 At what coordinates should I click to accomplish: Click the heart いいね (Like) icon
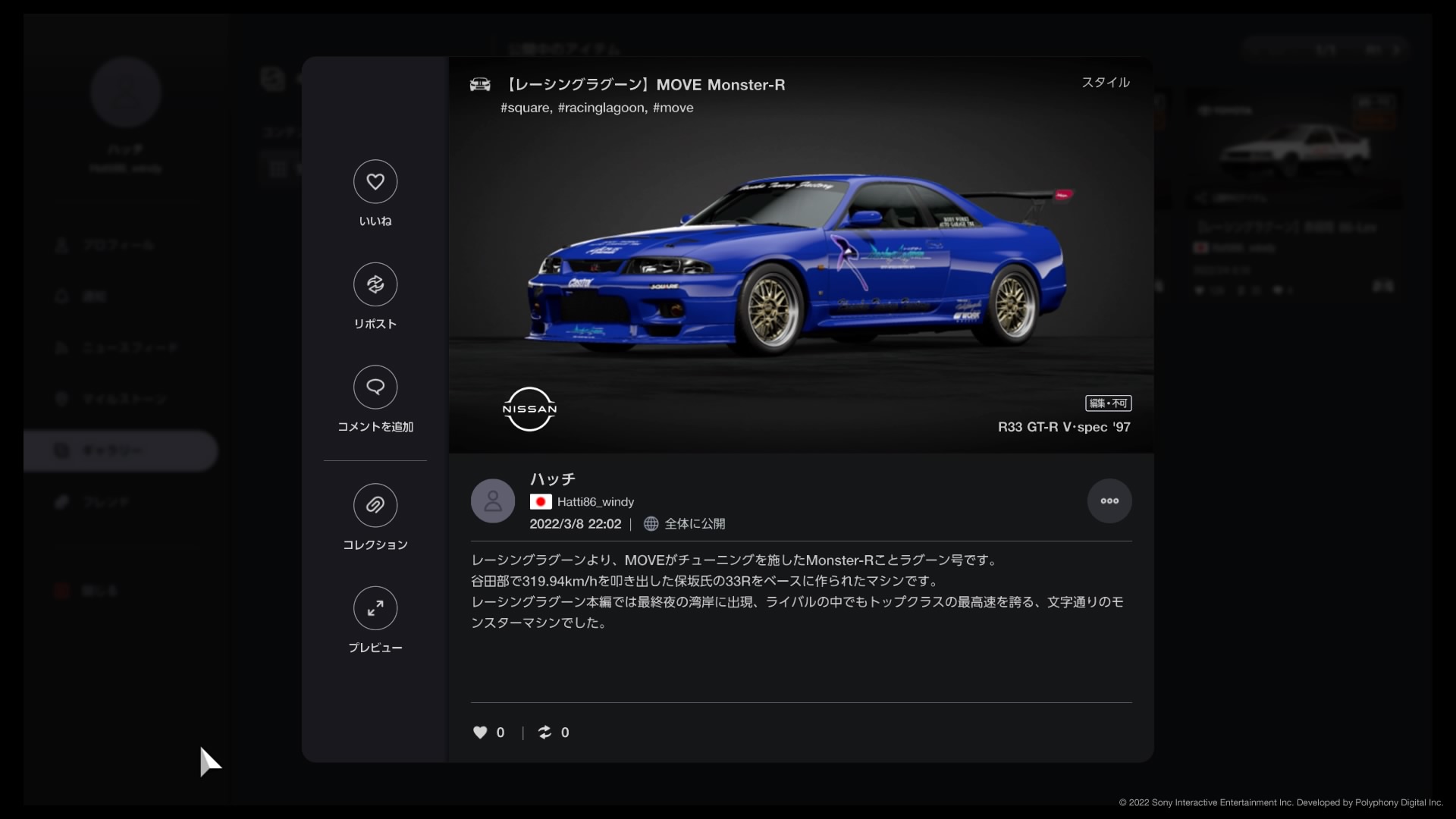click(375, 181)
